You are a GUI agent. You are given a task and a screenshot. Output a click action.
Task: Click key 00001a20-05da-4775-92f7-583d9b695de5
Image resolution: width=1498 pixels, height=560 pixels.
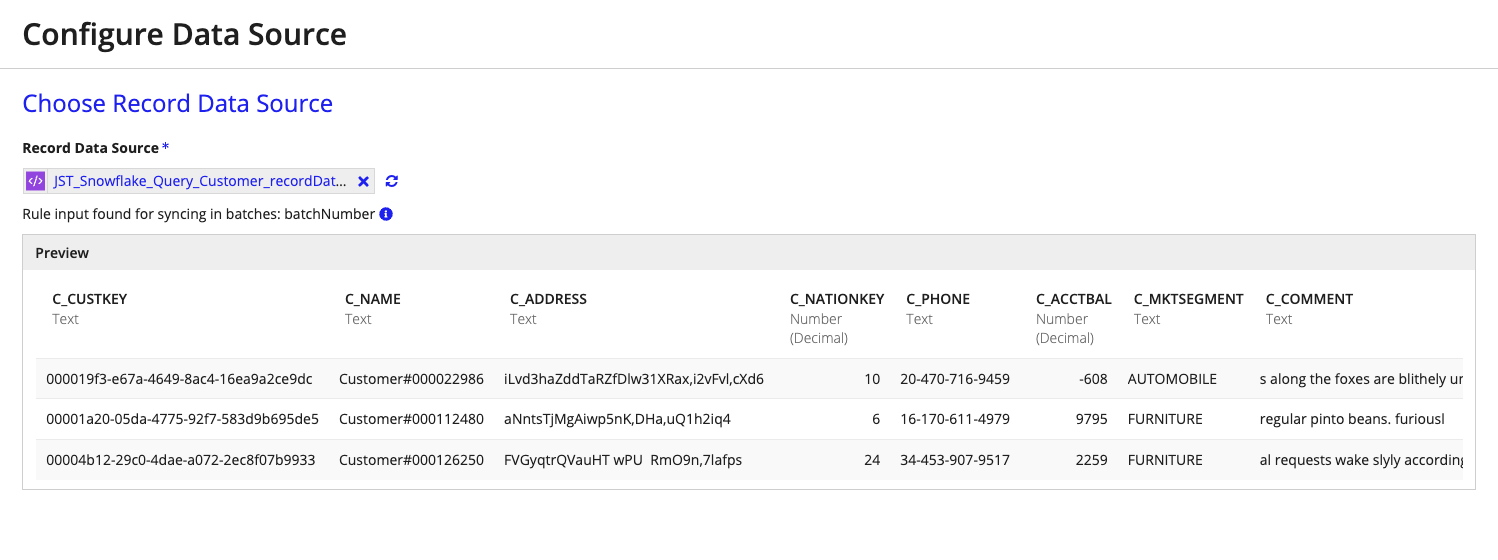183,419
